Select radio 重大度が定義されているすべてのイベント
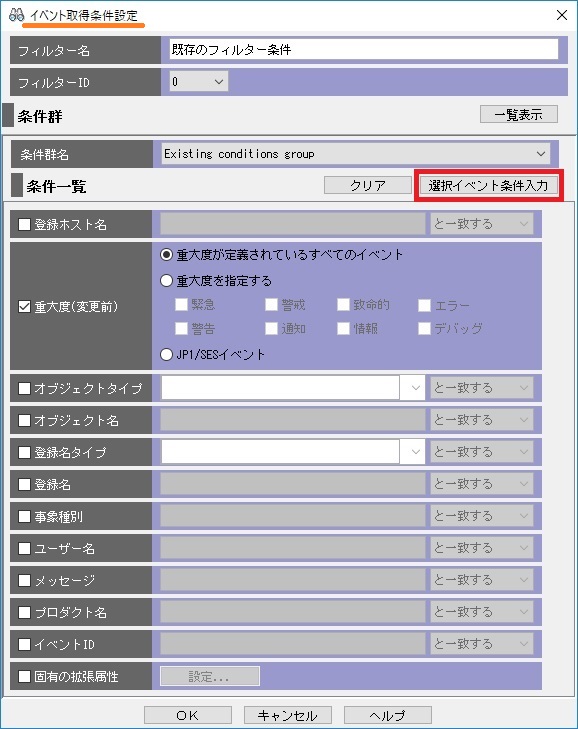Image resolution: width=578 pixels, height=729 pixels. click(x=166, y=254)
